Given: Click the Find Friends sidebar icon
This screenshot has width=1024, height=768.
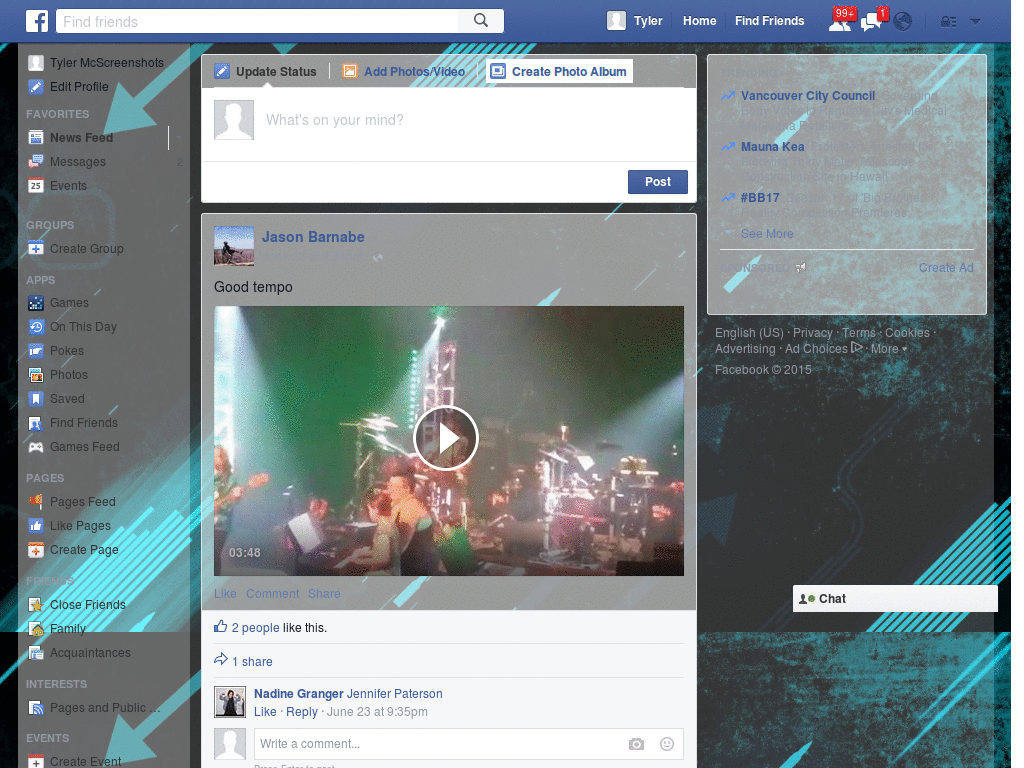Looking at the screenshot, I should pyautogui.click(x=36, y=423).
